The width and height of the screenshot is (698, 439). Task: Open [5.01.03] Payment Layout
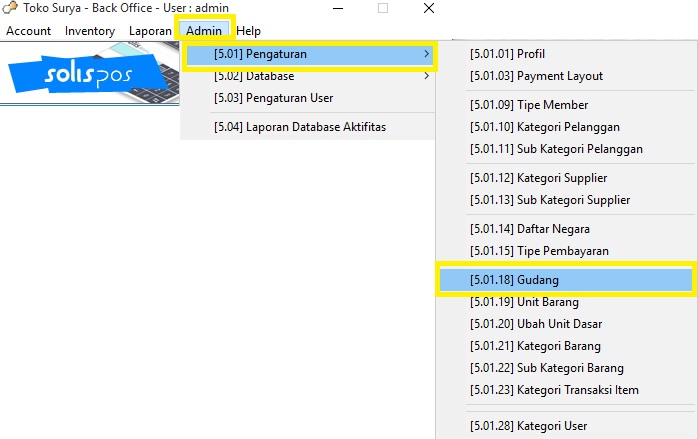coord(536,76)
